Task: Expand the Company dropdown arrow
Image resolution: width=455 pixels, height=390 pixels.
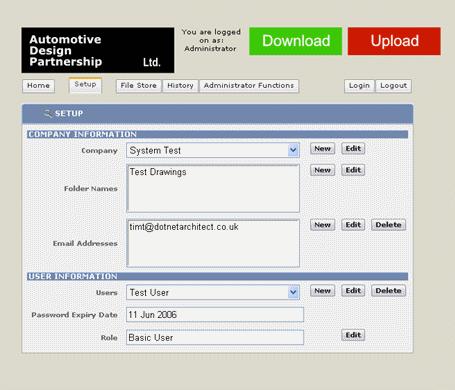Action: [x=293, y=150]
